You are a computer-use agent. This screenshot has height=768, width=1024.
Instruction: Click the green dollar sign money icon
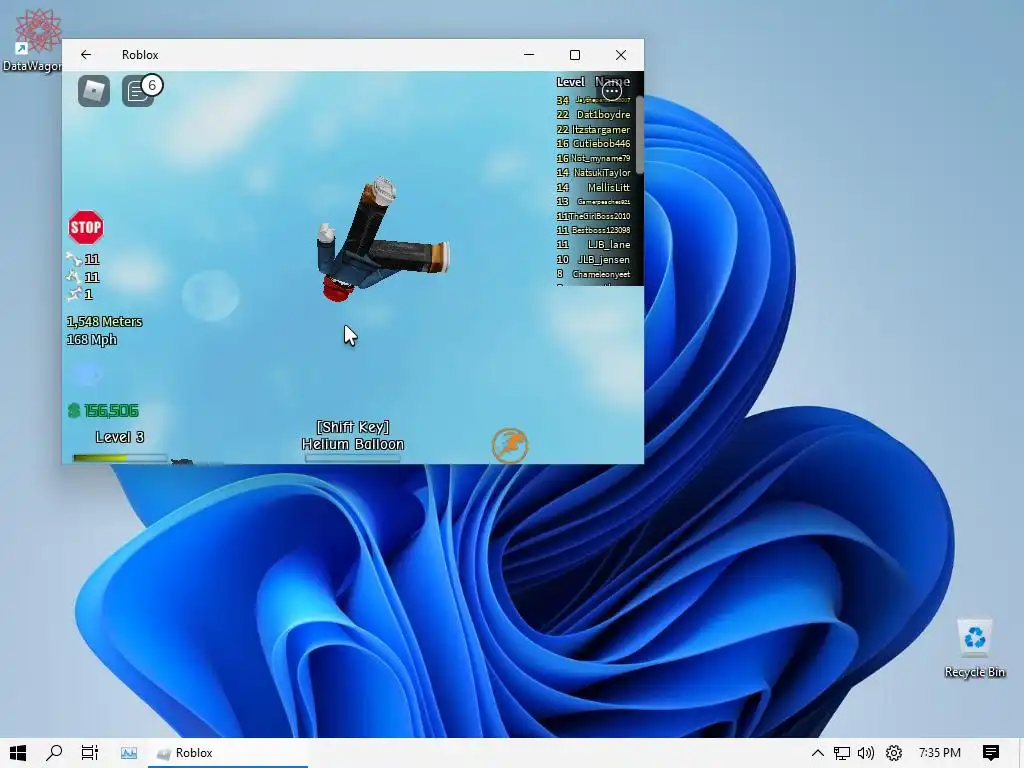coord(74,411)
